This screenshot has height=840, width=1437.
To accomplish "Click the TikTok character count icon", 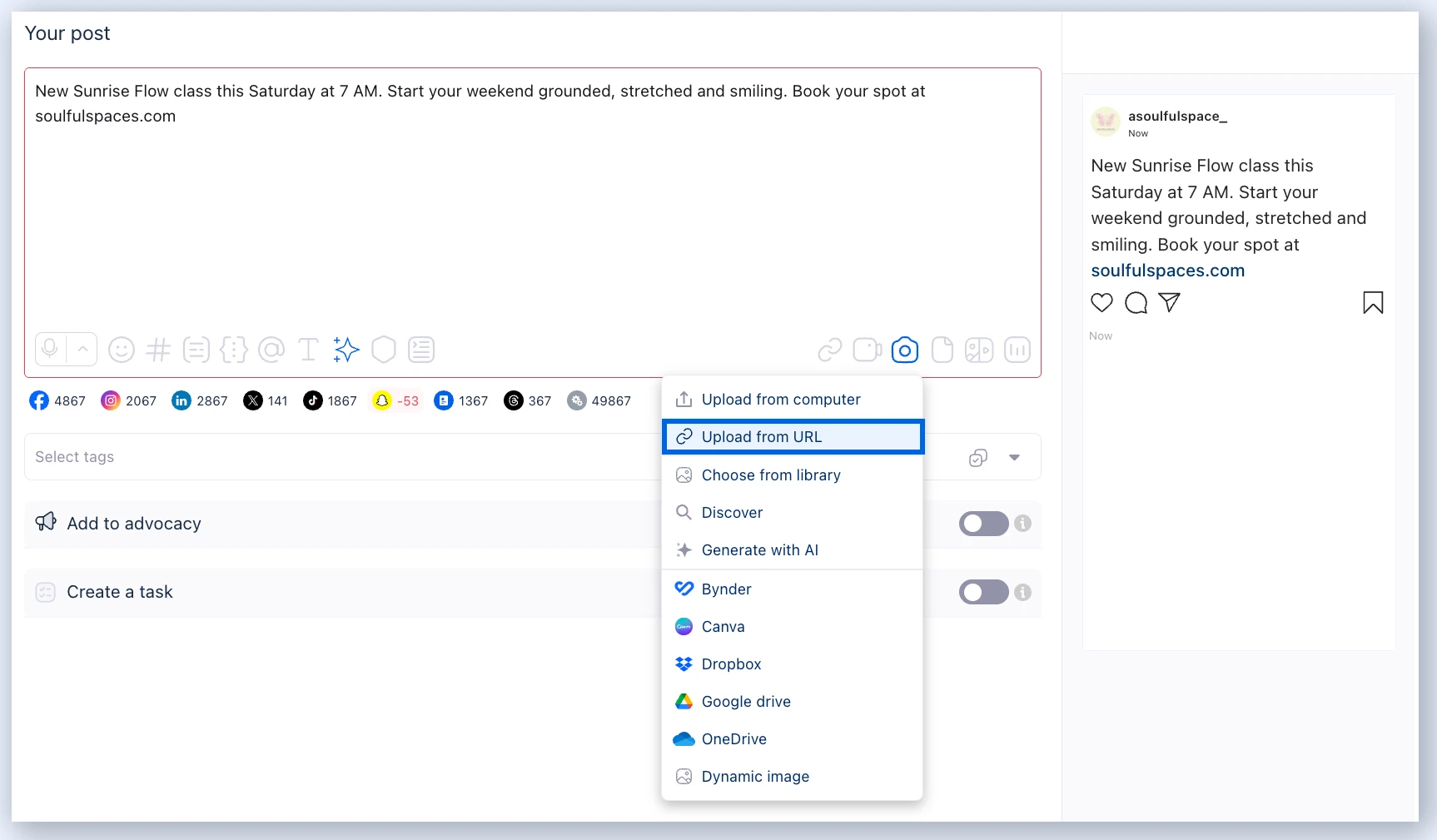I will point(313,400).
